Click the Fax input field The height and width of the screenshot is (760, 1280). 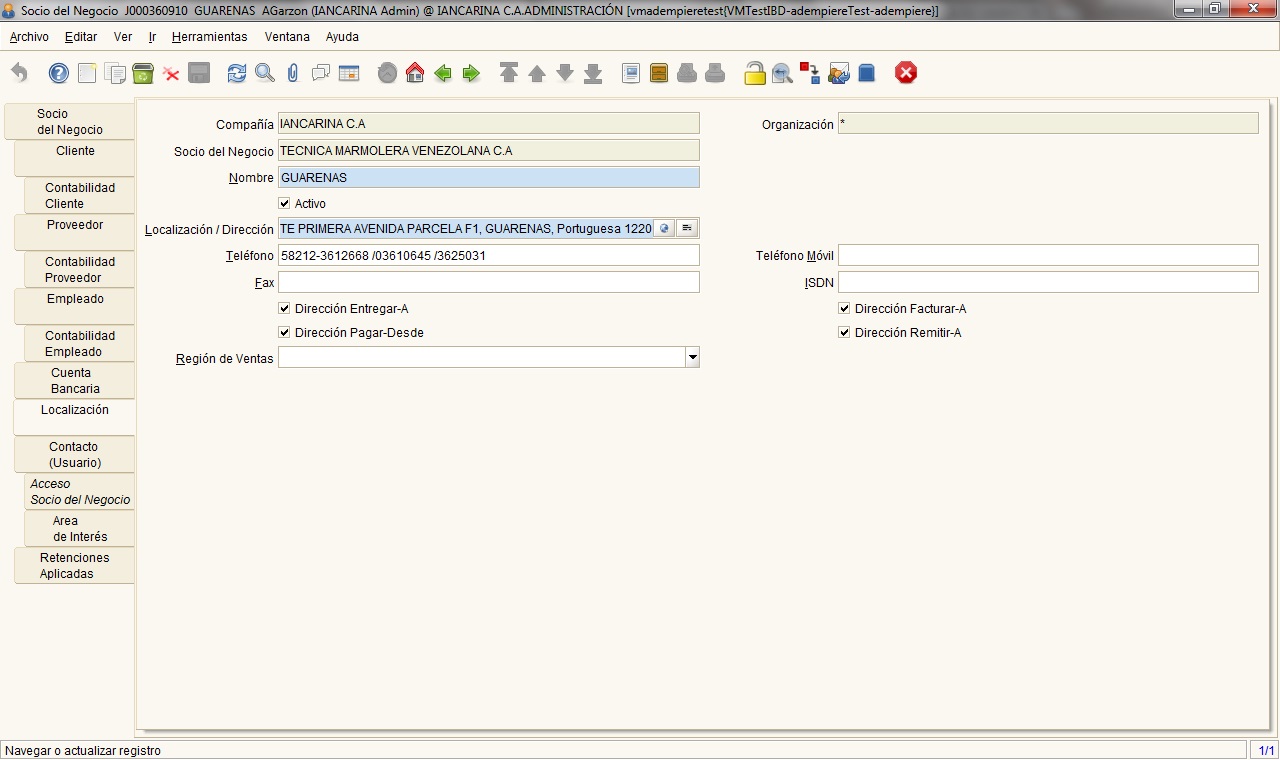tap(489, 282)
